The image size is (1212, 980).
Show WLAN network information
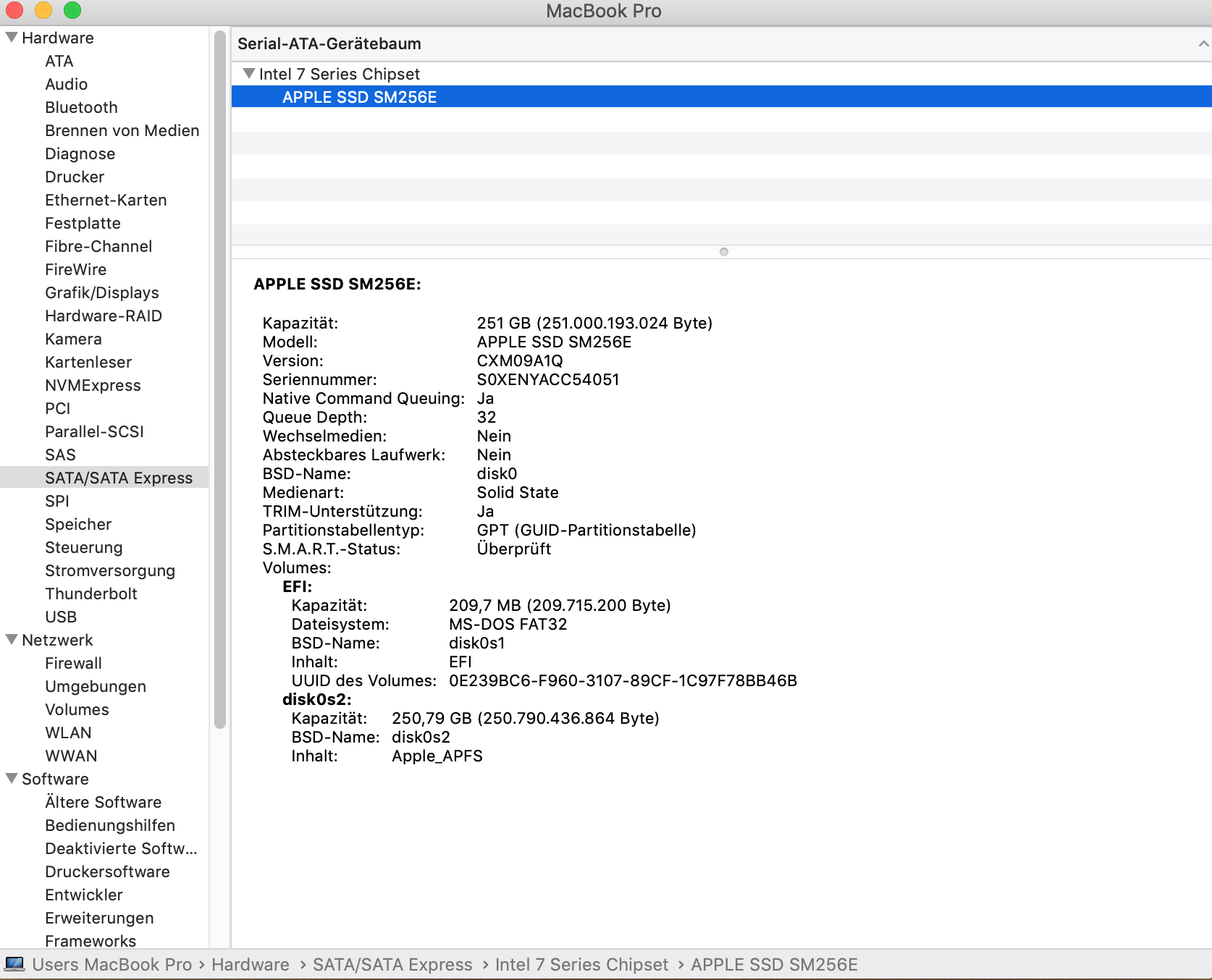click(68, 733)
